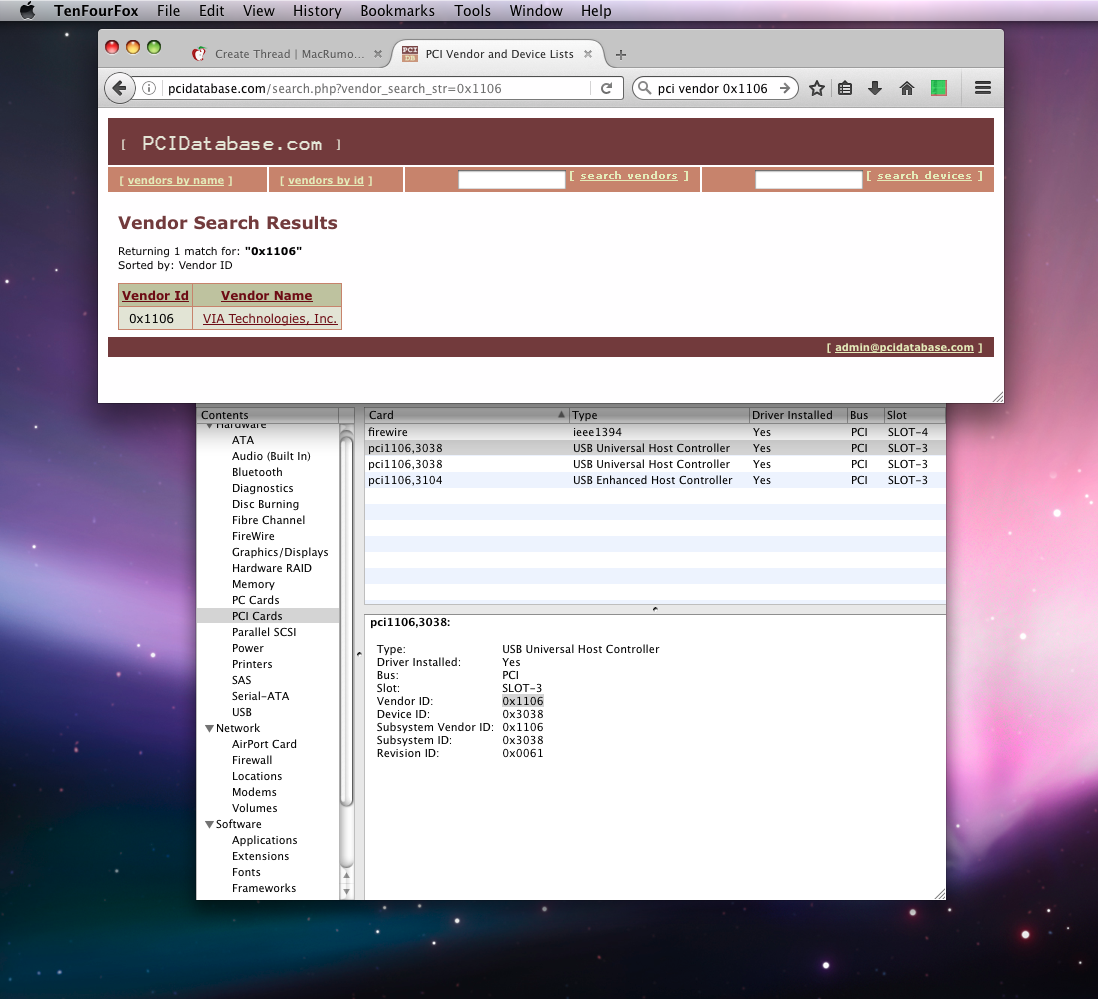Open the Window menu
The image size is (1098, 999).
[536, 11]
